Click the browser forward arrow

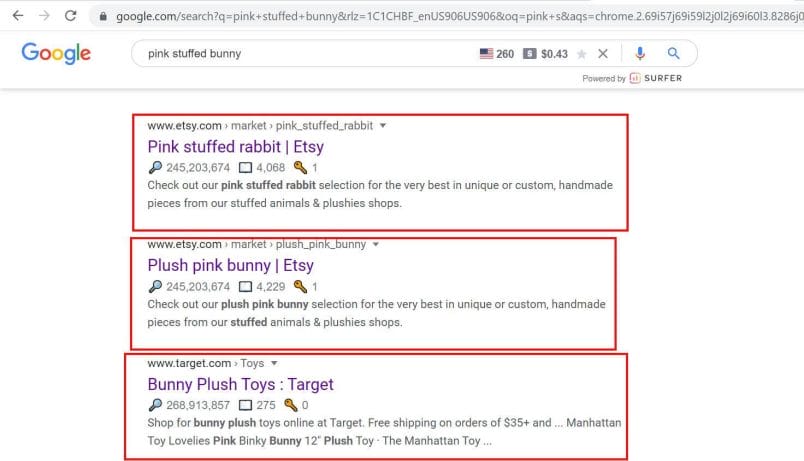point(44,16)
